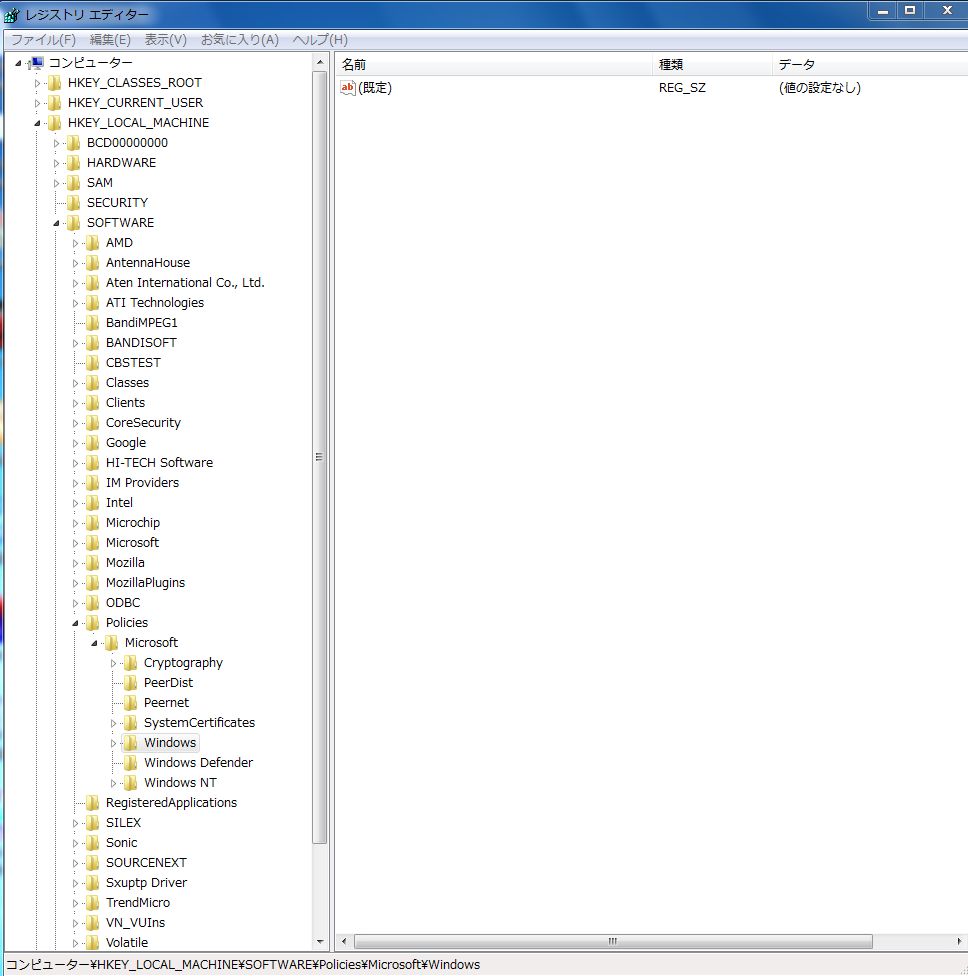Image resolution: width=968 pixels, height=976 pixels.
Task: Click the RegisteredApplications folder icon
Action: 93,802
